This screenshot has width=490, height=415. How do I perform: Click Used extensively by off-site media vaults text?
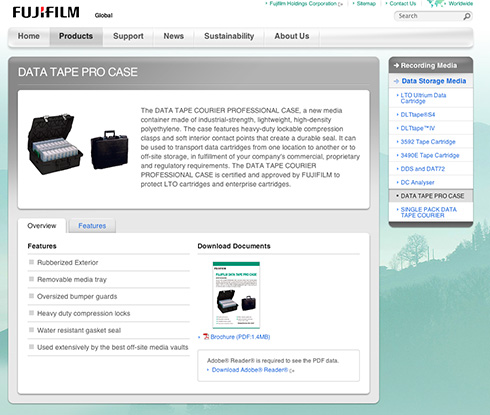112,347
